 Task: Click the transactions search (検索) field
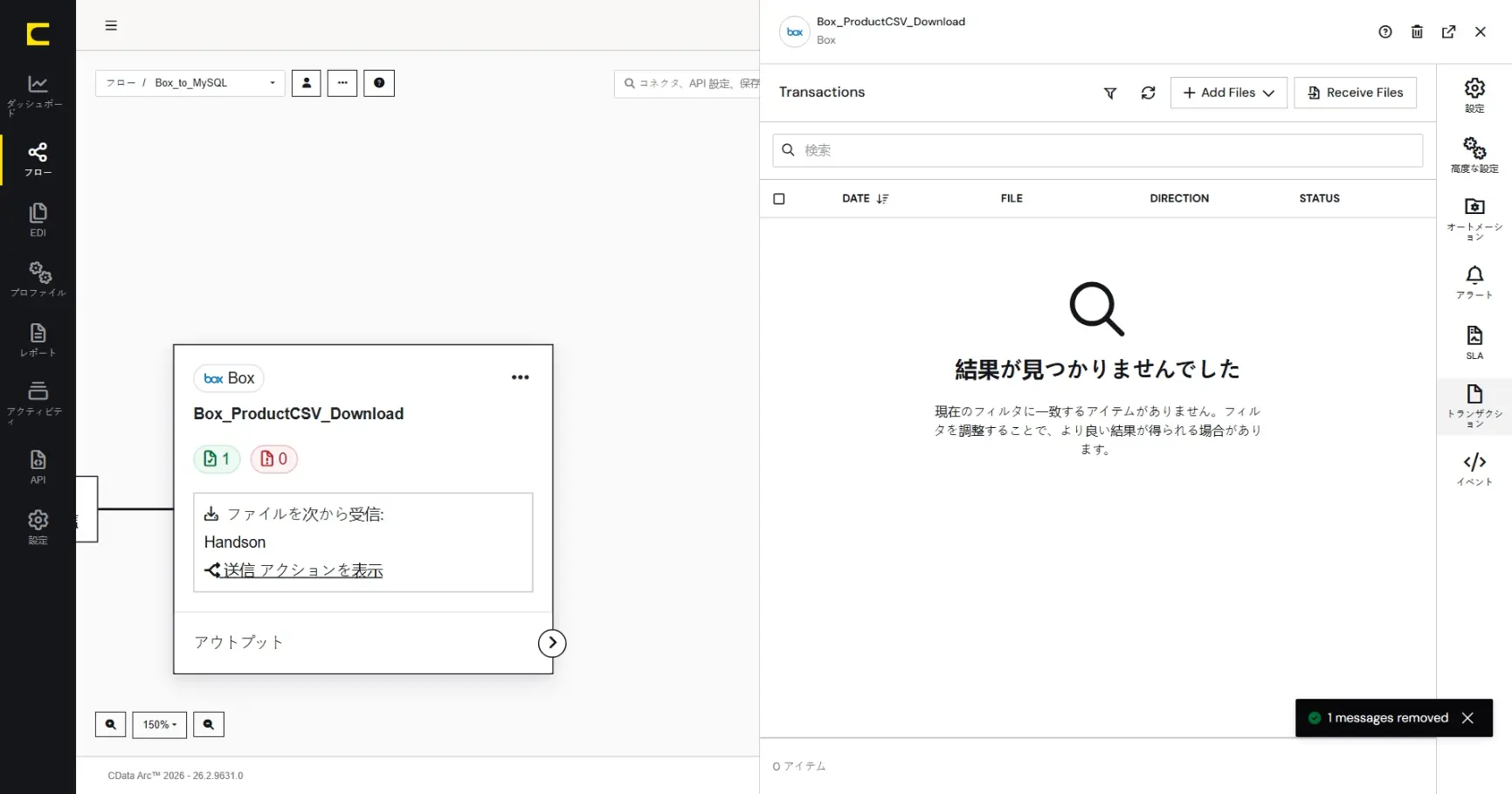1097,150
